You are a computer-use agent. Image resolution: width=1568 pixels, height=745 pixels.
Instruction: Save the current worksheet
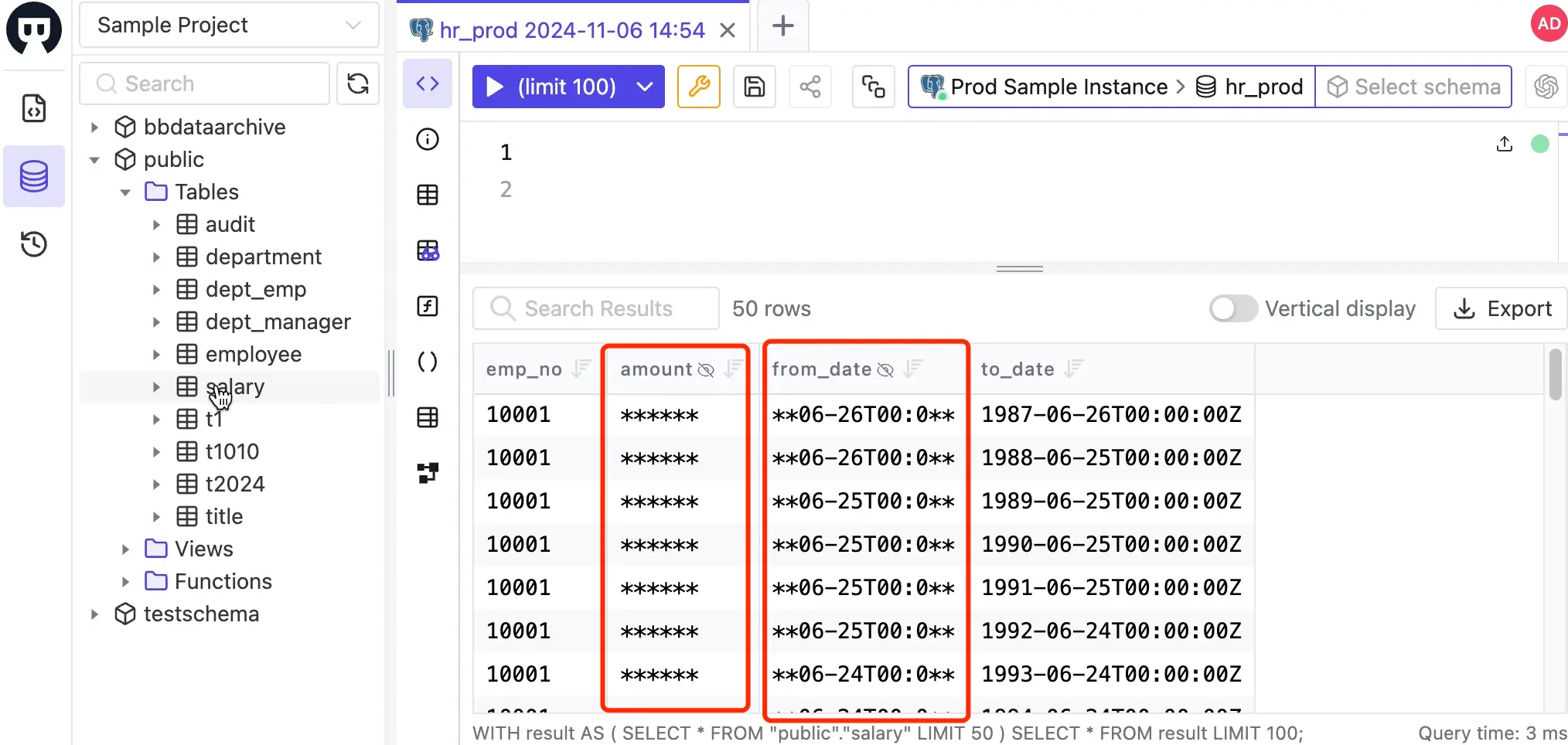click(754, 87)
